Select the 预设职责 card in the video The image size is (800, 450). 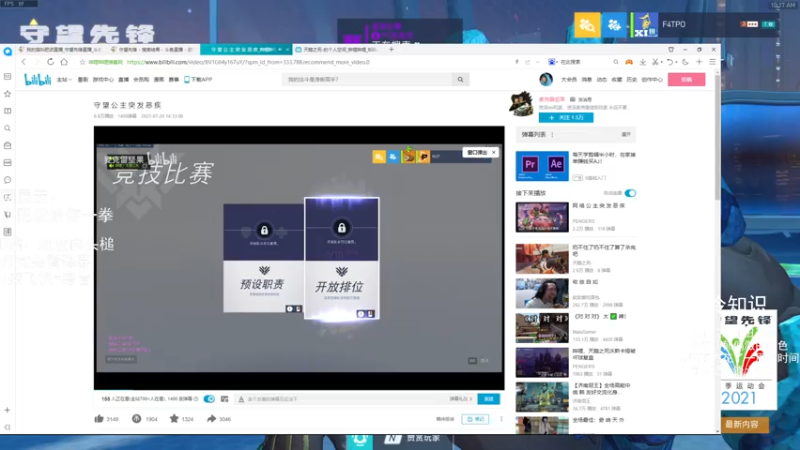coord(263,258)
